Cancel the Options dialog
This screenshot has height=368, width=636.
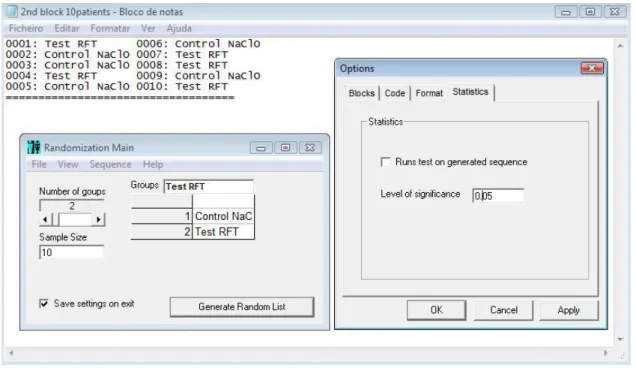[x=503, y=310]
